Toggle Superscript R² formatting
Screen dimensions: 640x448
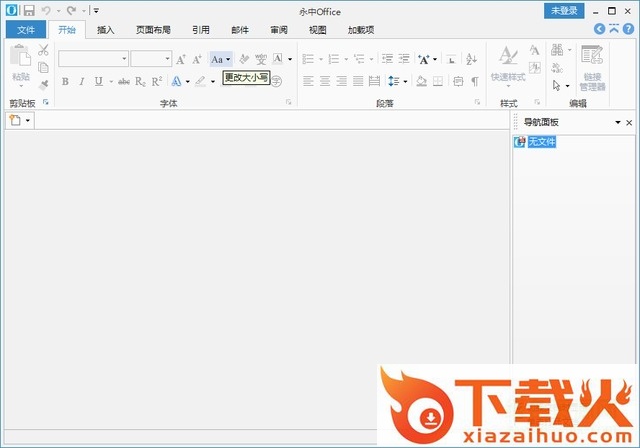157,82
